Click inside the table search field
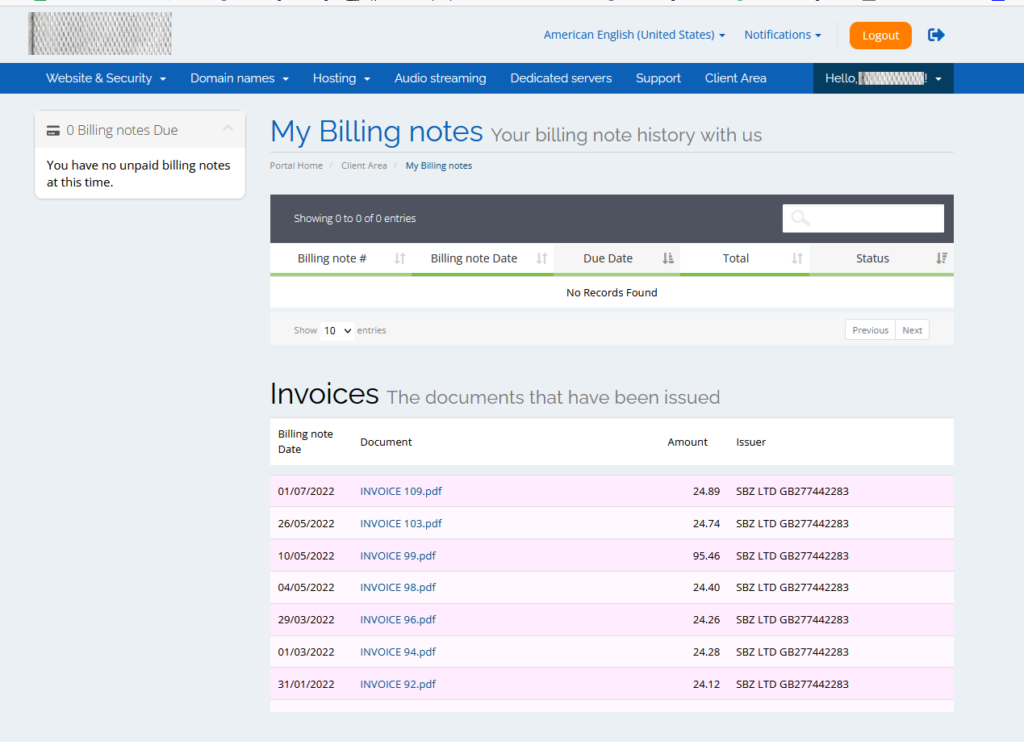This screenshot has height=742, width=1024. [x=870, y=217]
